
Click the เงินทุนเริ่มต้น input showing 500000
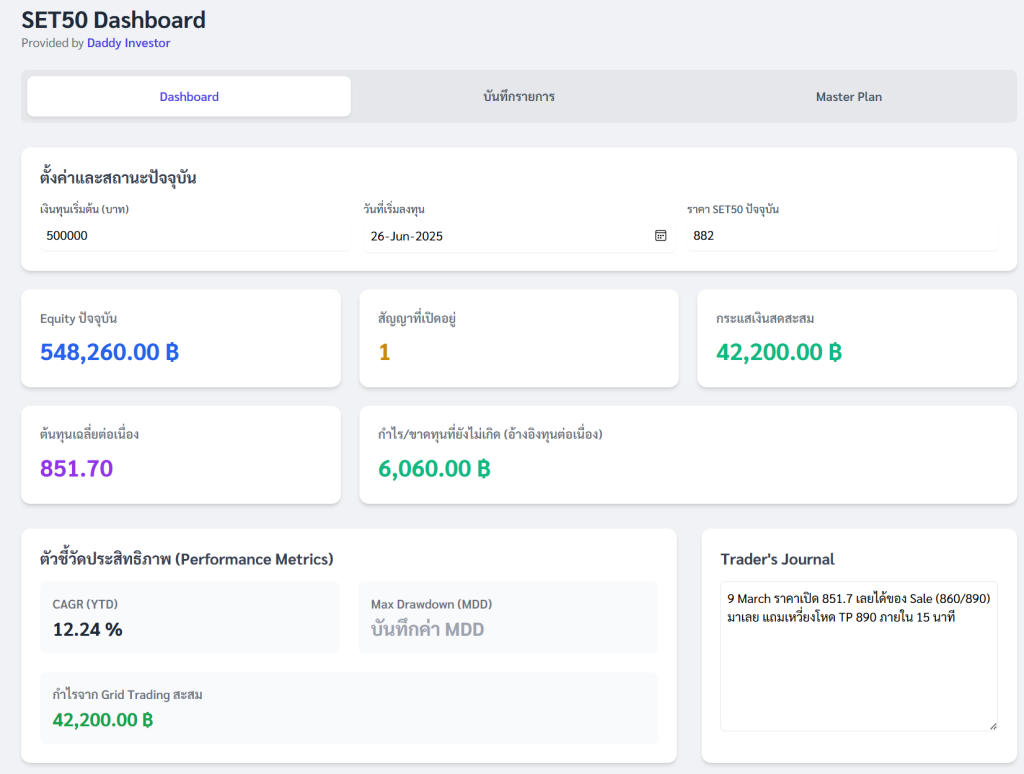194,236
